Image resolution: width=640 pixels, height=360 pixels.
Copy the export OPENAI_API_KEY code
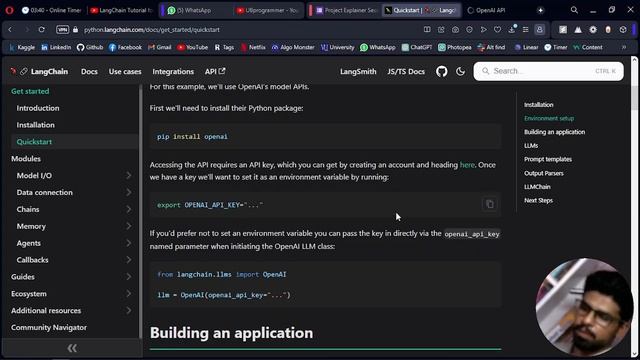(x=490, y=204)
